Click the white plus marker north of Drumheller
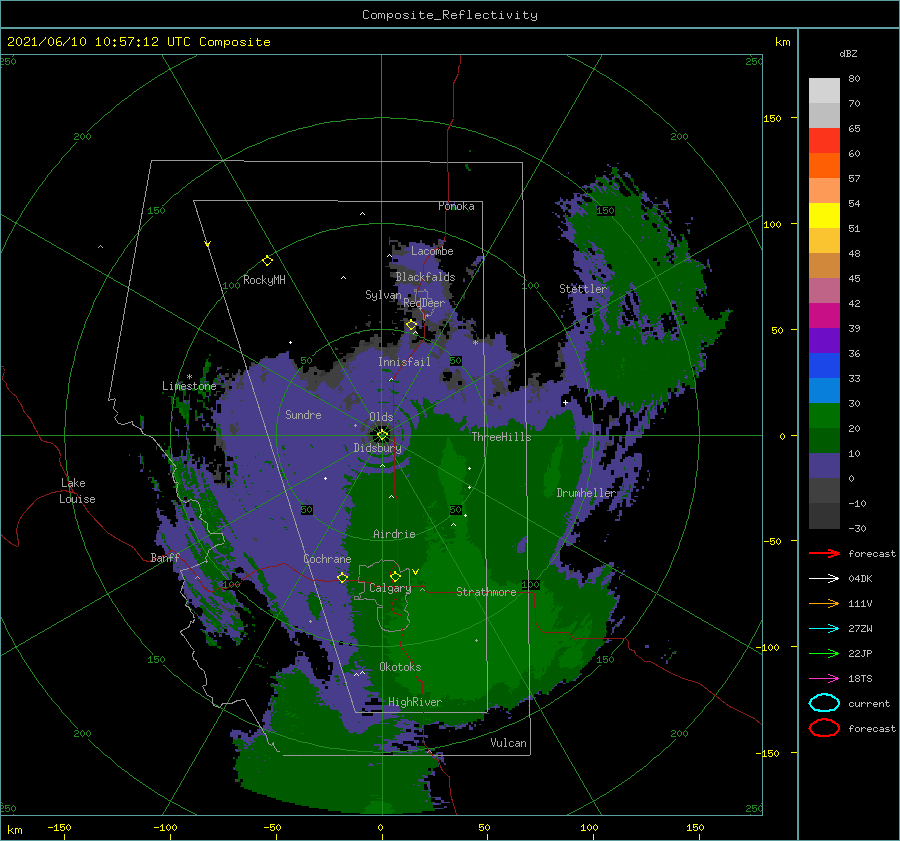 [565, 402]
